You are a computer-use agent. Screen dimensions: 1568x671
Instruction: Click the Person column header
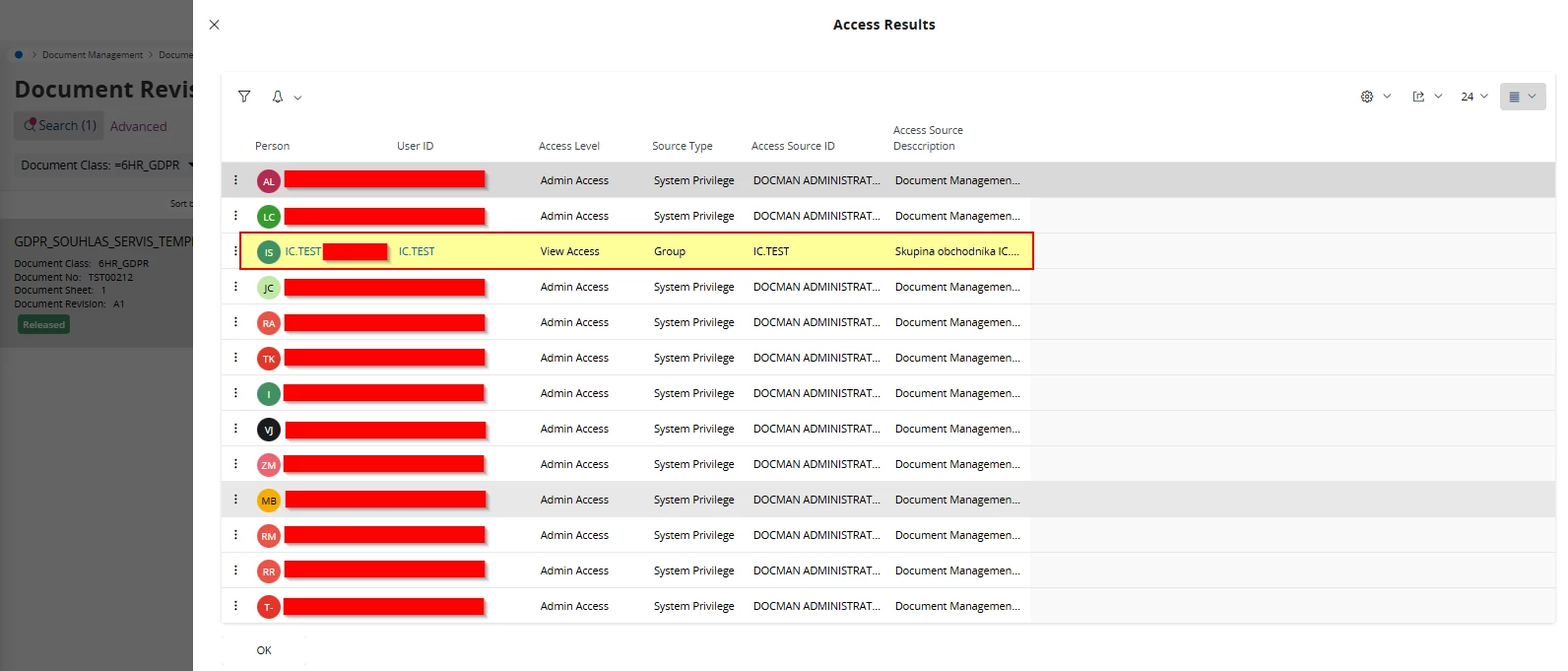point(272,146)
